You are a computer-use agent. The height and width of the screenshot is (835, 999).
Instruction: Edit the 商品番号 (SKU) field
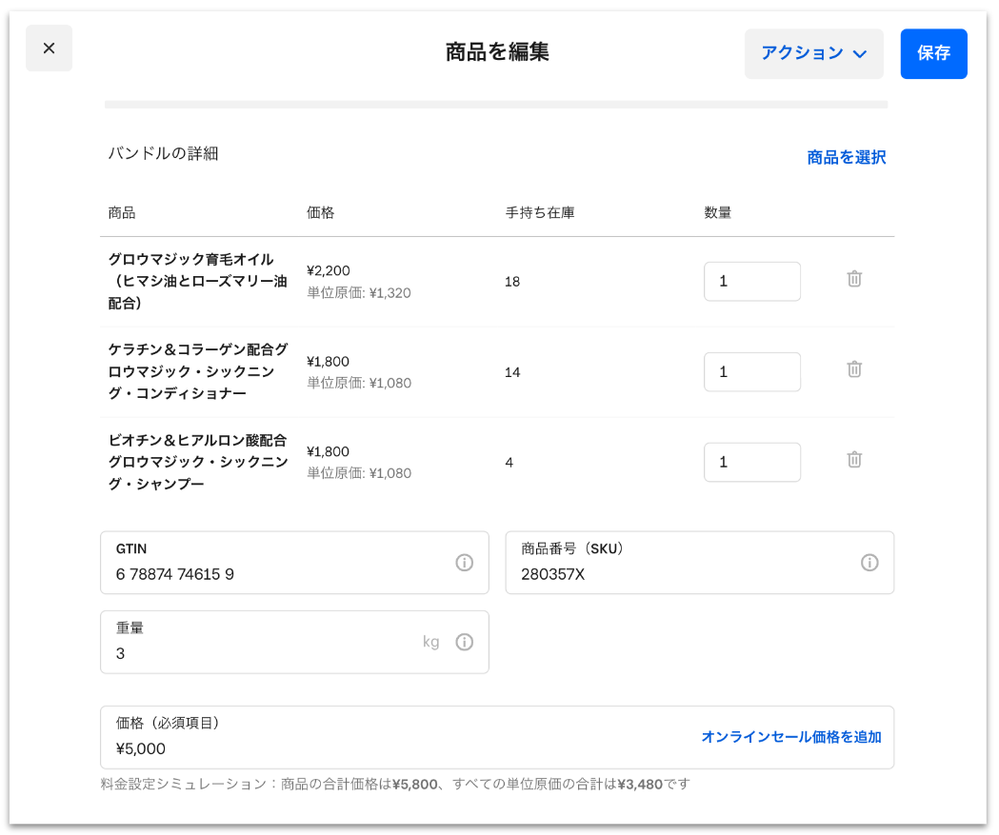click(x=680, y=574)
